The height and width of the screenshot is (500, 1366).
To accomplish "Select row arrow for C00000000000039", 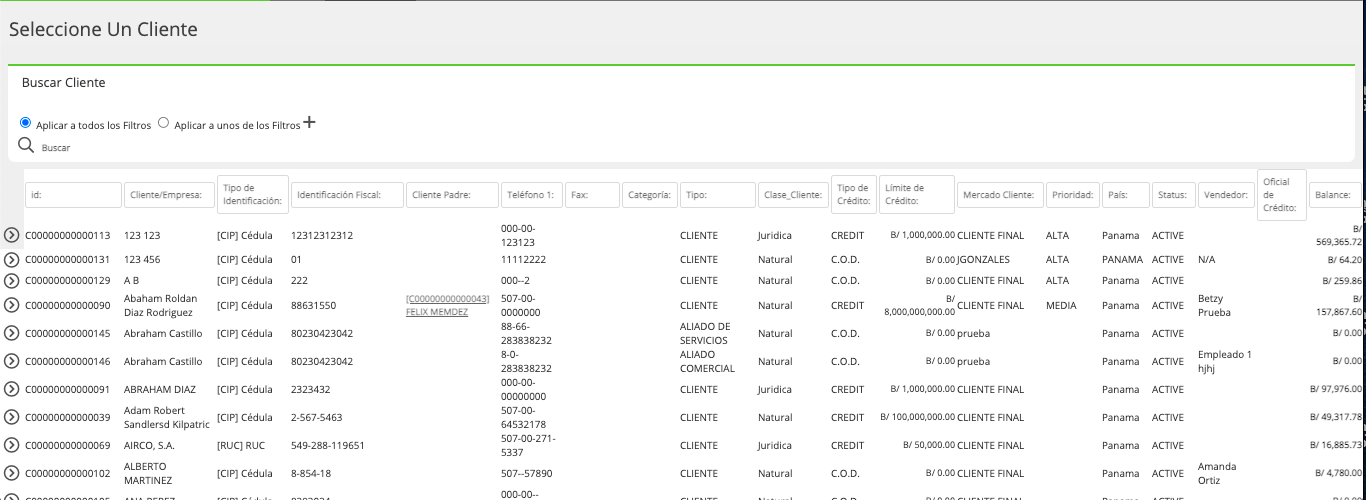I will (x=11, y=417).
